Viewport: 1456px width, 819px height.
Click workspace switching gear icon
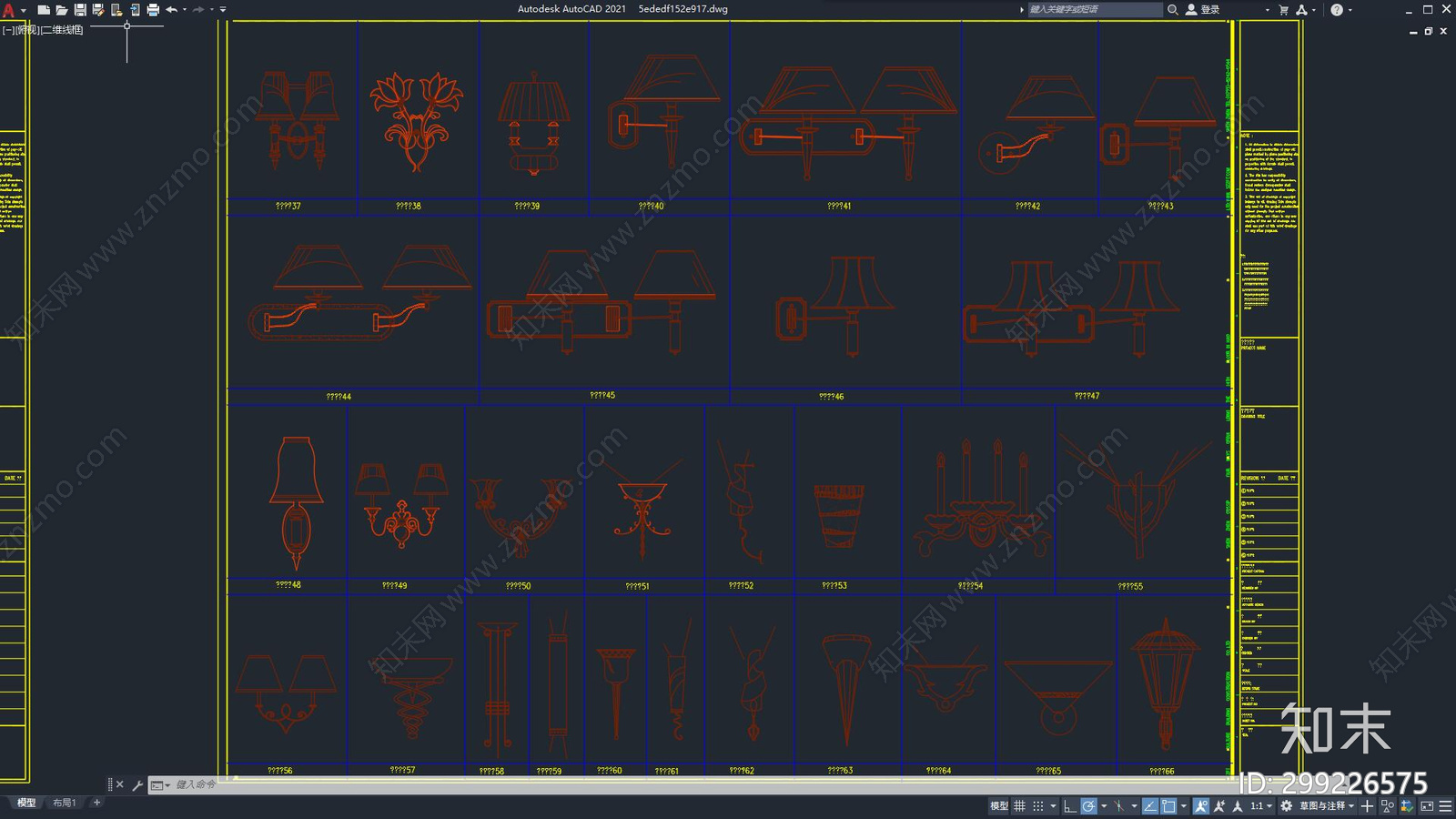click(x=1286, y=805)
